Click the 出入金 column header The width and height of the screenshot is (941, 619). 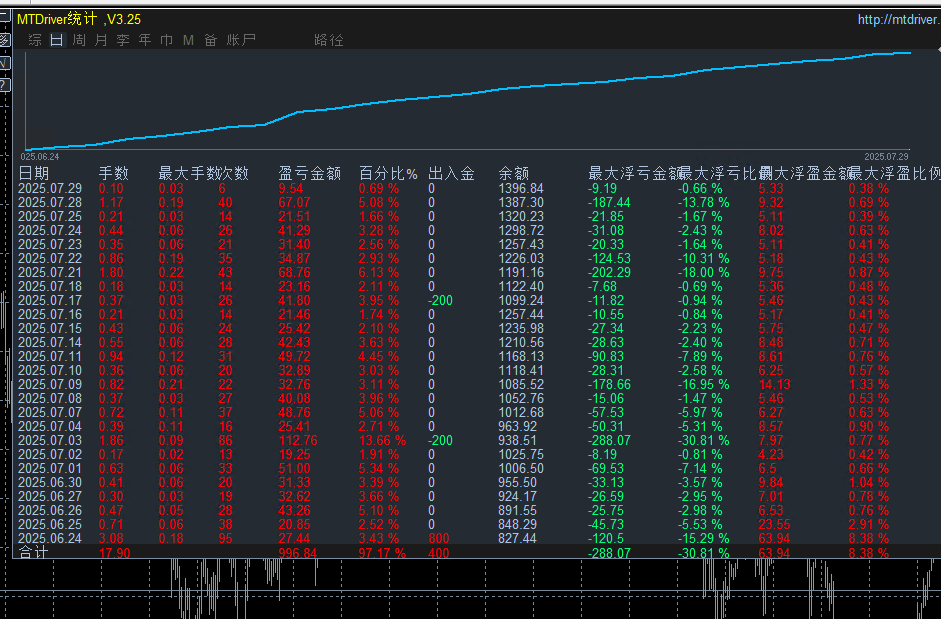(451, 174)
